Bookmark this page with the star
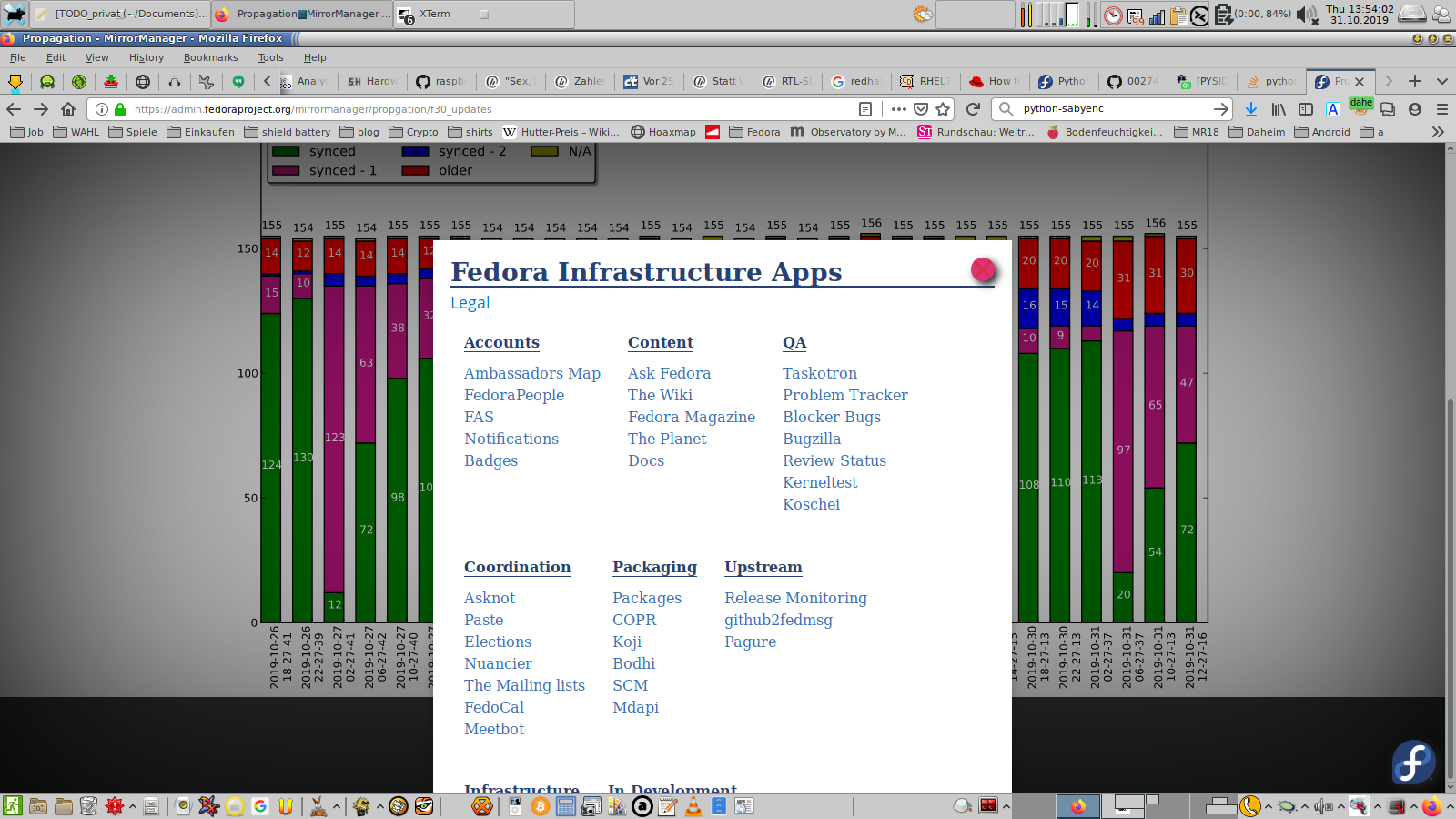 pyautogui.click(x=943, y=109)
